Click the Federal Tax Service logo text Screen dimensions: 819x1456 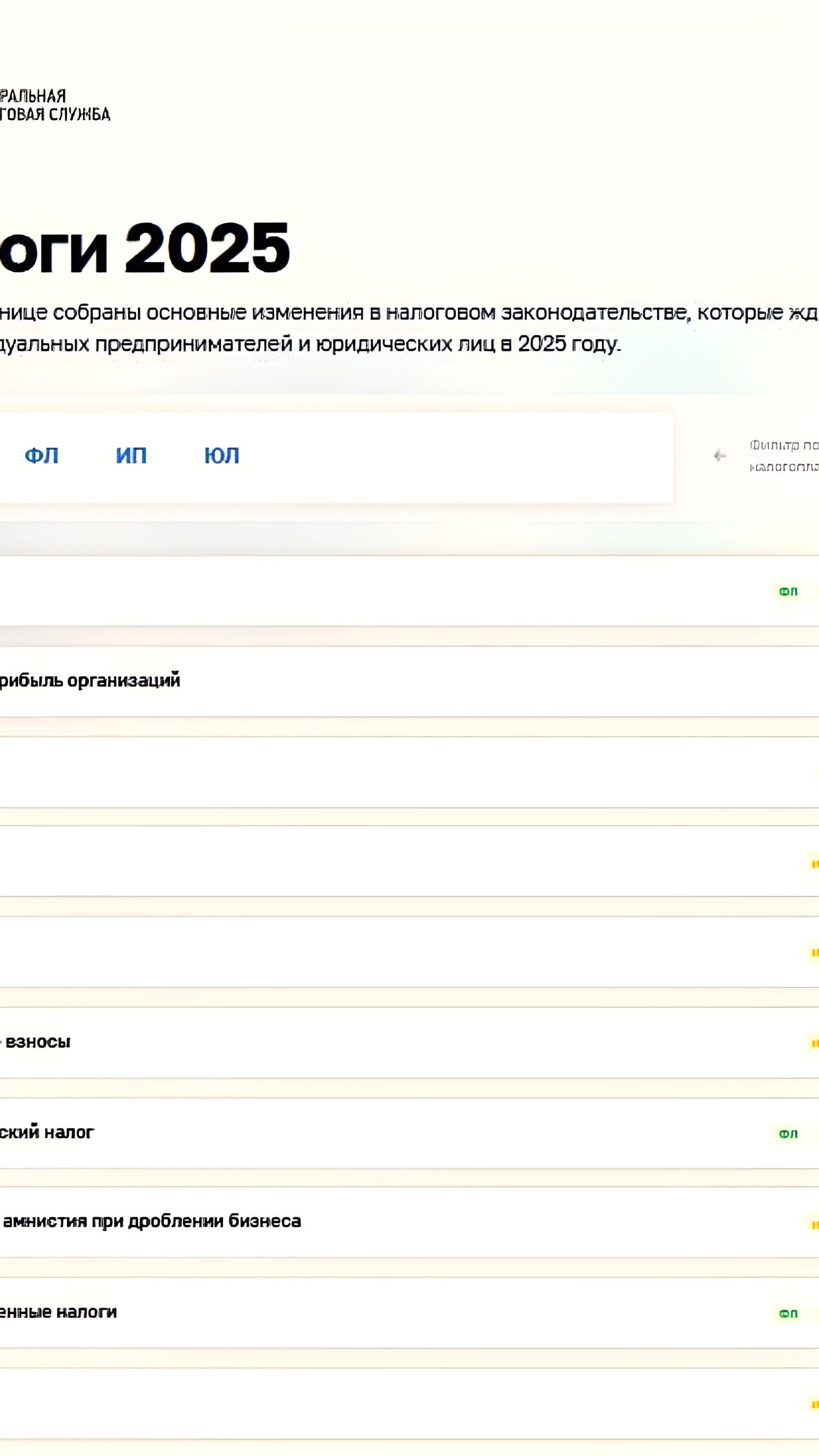tap(55, 105)
